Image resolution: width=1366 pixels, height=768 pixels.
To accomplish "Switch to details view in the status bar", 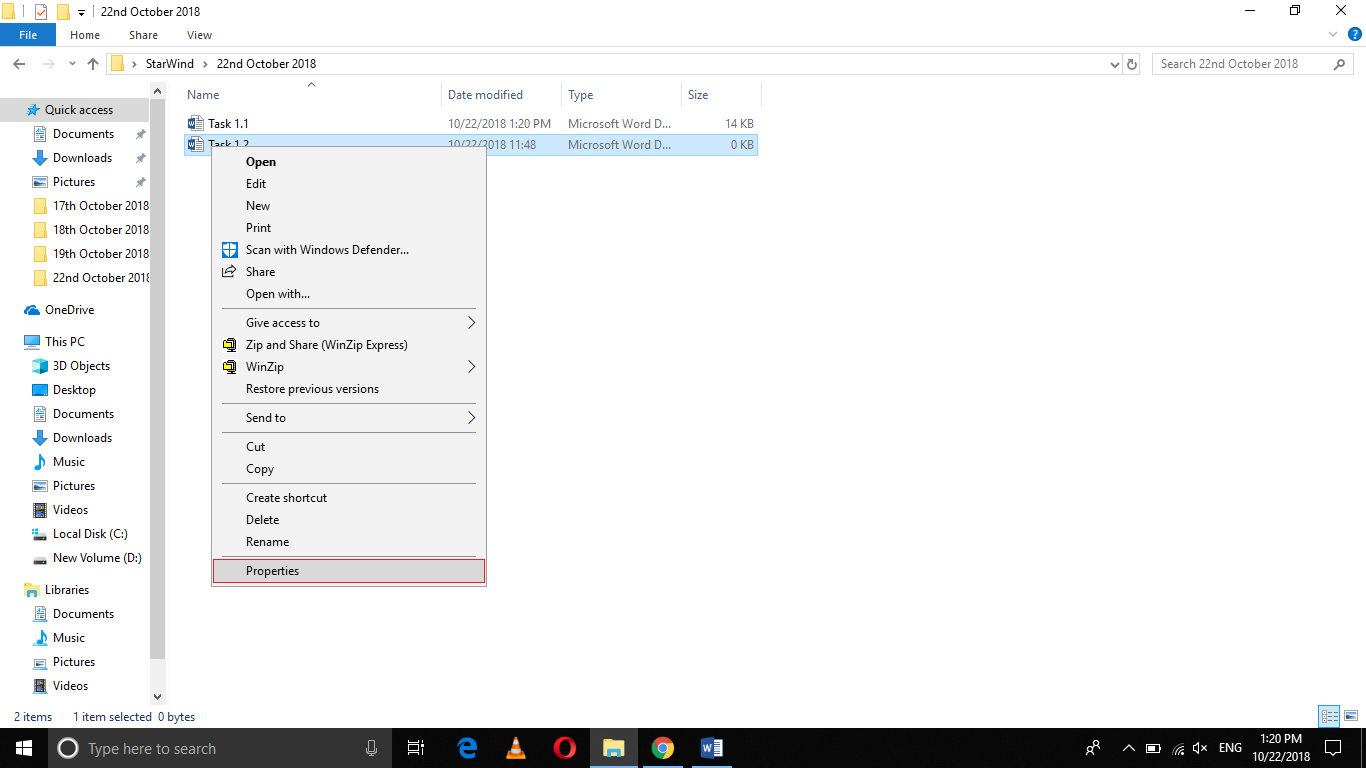I will [x=1329, y=716].
